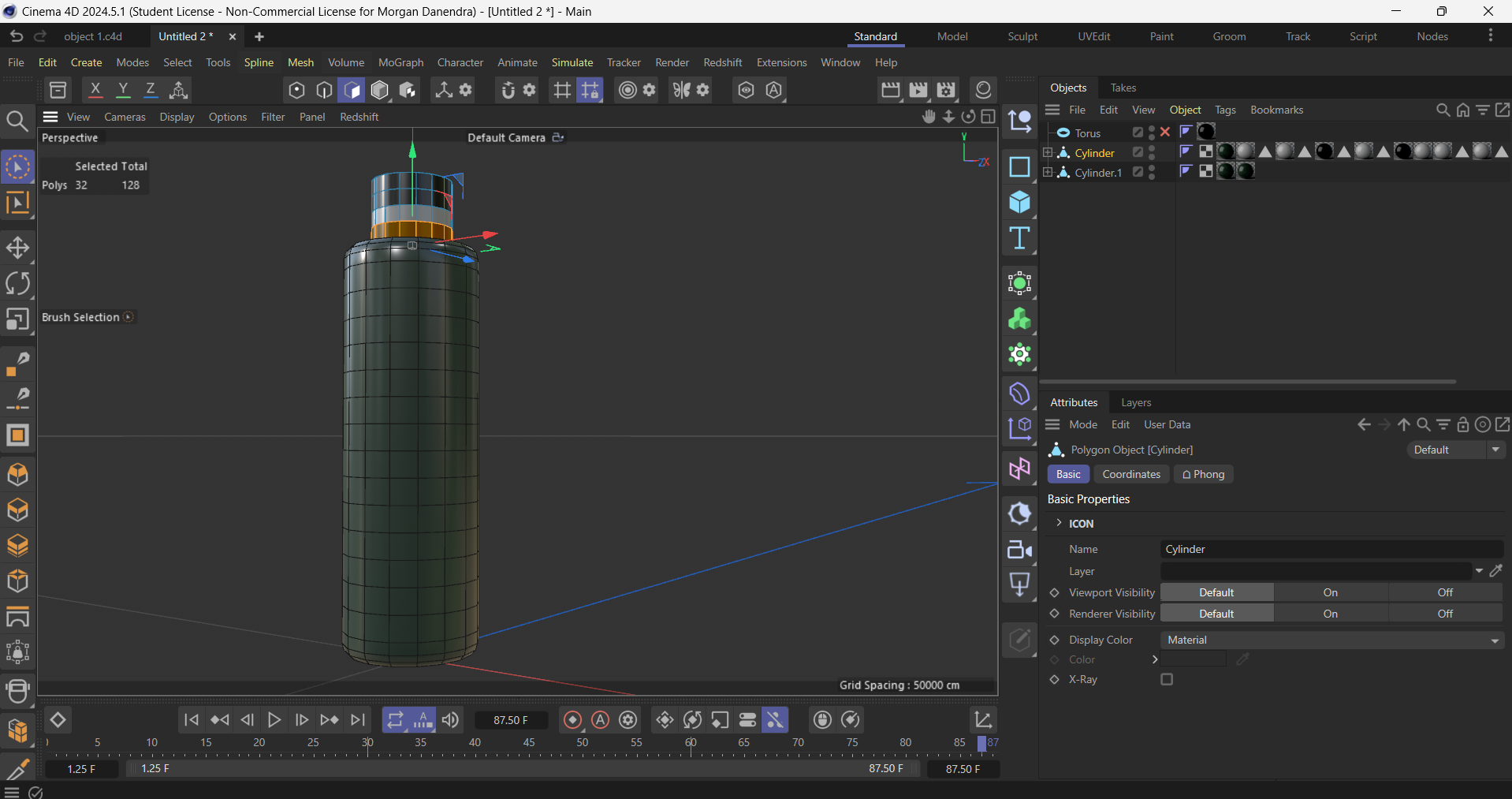Image resolution: width=1512 pixels, height=799 pixels.
Task: Click the Record Active Objects button
Action: click(x=573, y=719)
